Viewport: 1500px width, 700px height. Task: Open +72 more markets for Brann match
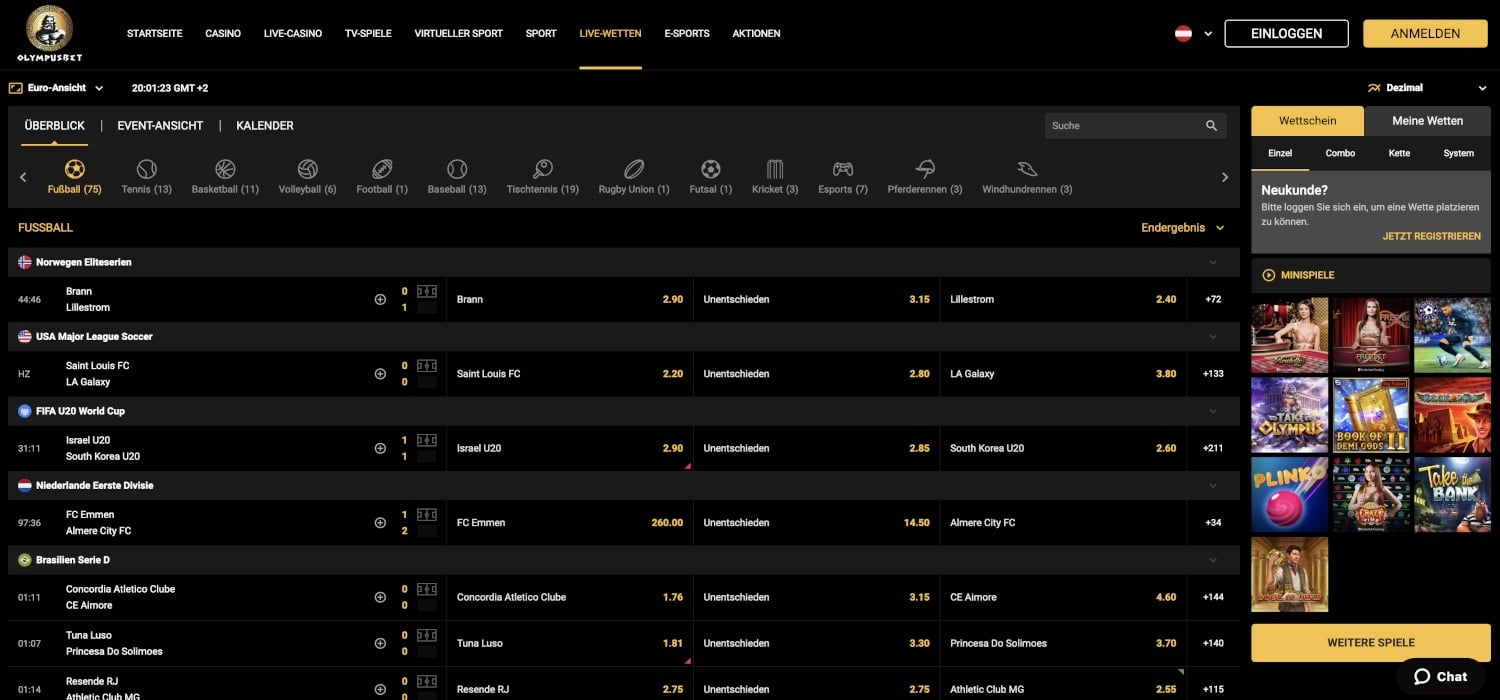click(1213, 299)
